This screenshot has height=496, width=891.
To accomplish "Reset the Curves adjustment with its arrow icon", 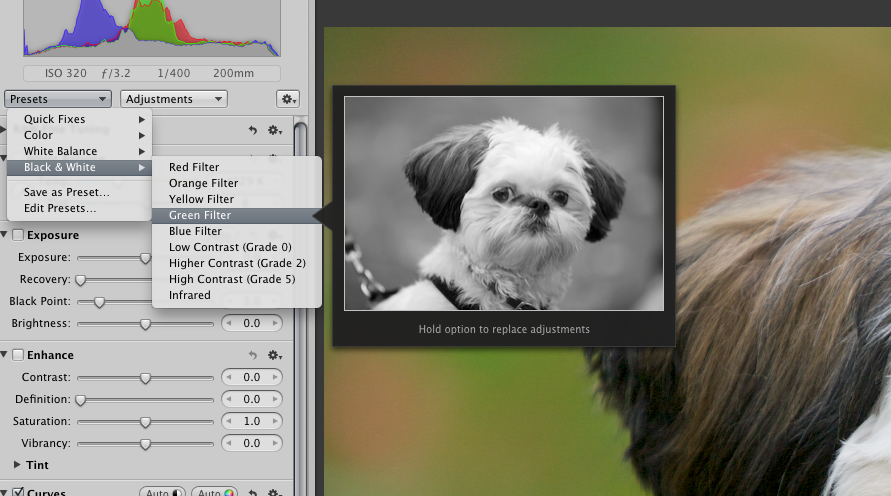I will [253, 493].
